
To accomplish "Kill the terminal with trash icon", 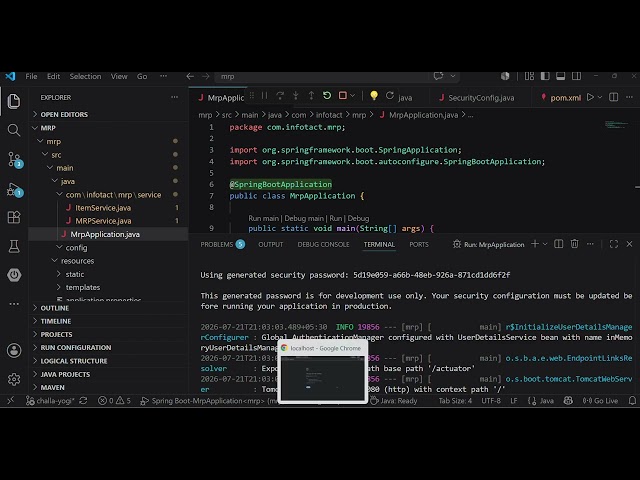I will point(574,244).
